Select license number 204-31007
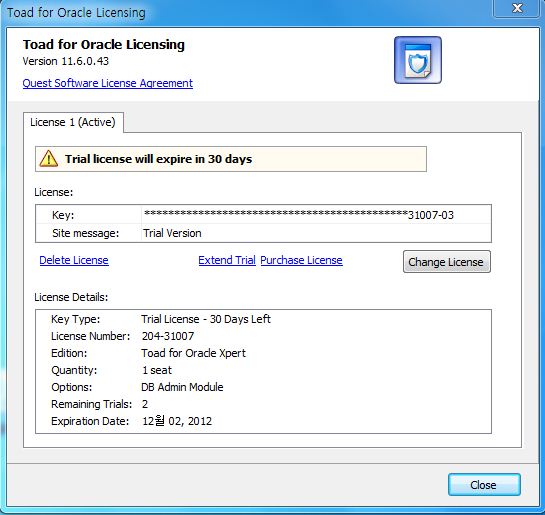Image resolution: width=545 pixels, height=515 pixels. click(x=168, y=336)
